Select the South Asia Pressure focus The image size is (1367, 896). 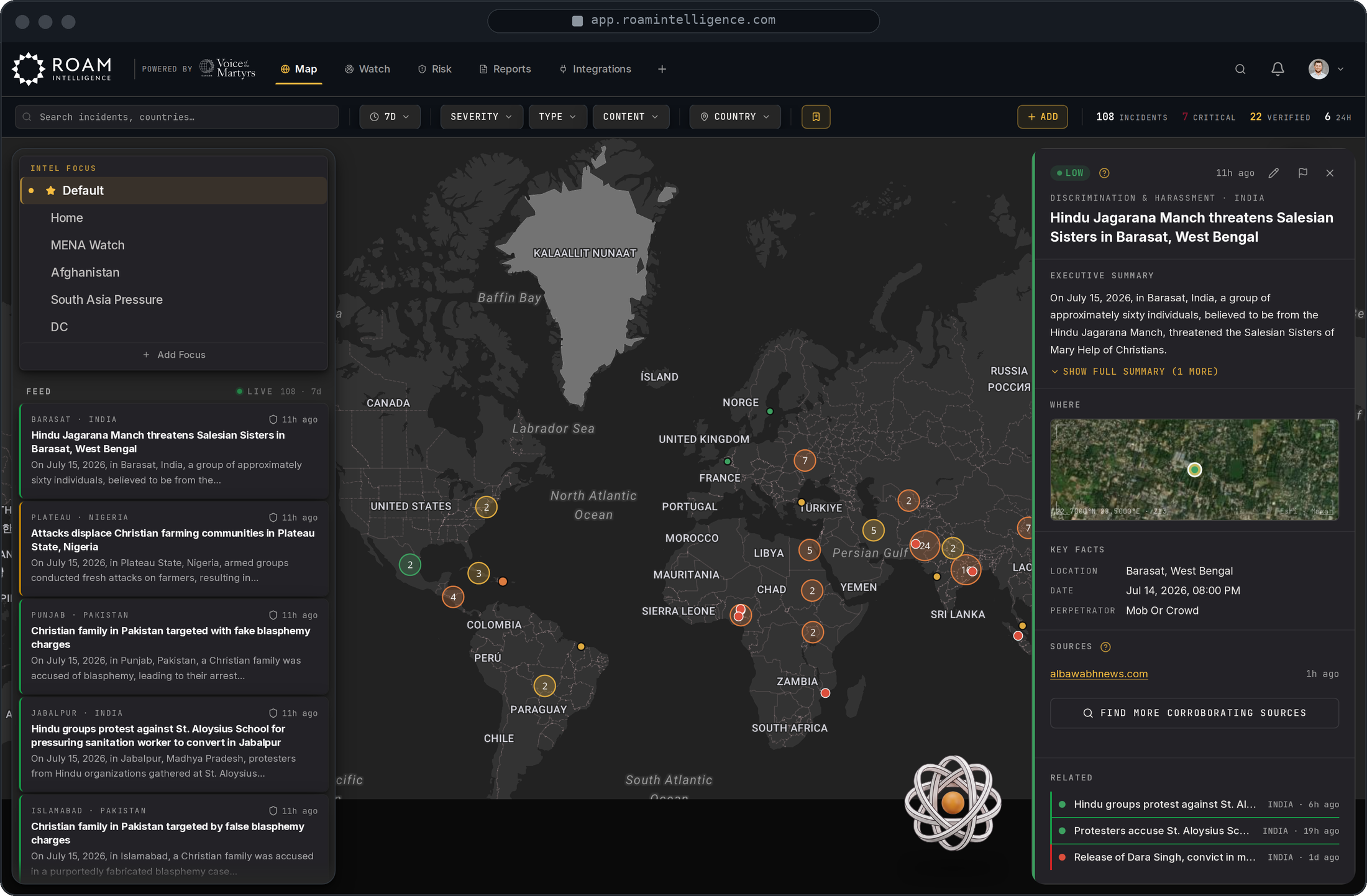pos(174,300)
